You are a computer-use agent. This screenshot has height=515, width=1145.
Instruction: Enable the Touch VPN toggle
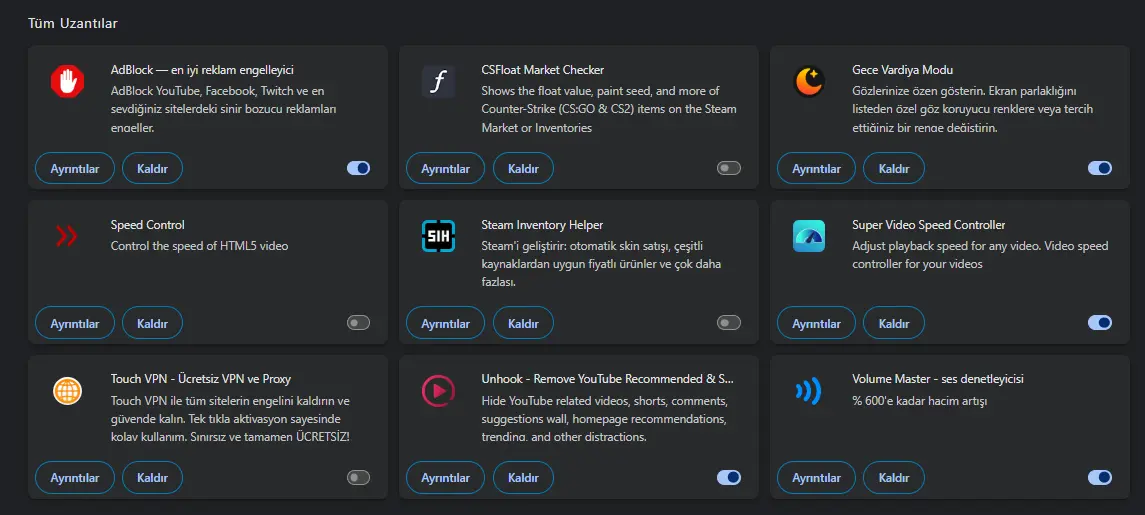[x=359, y=478]
